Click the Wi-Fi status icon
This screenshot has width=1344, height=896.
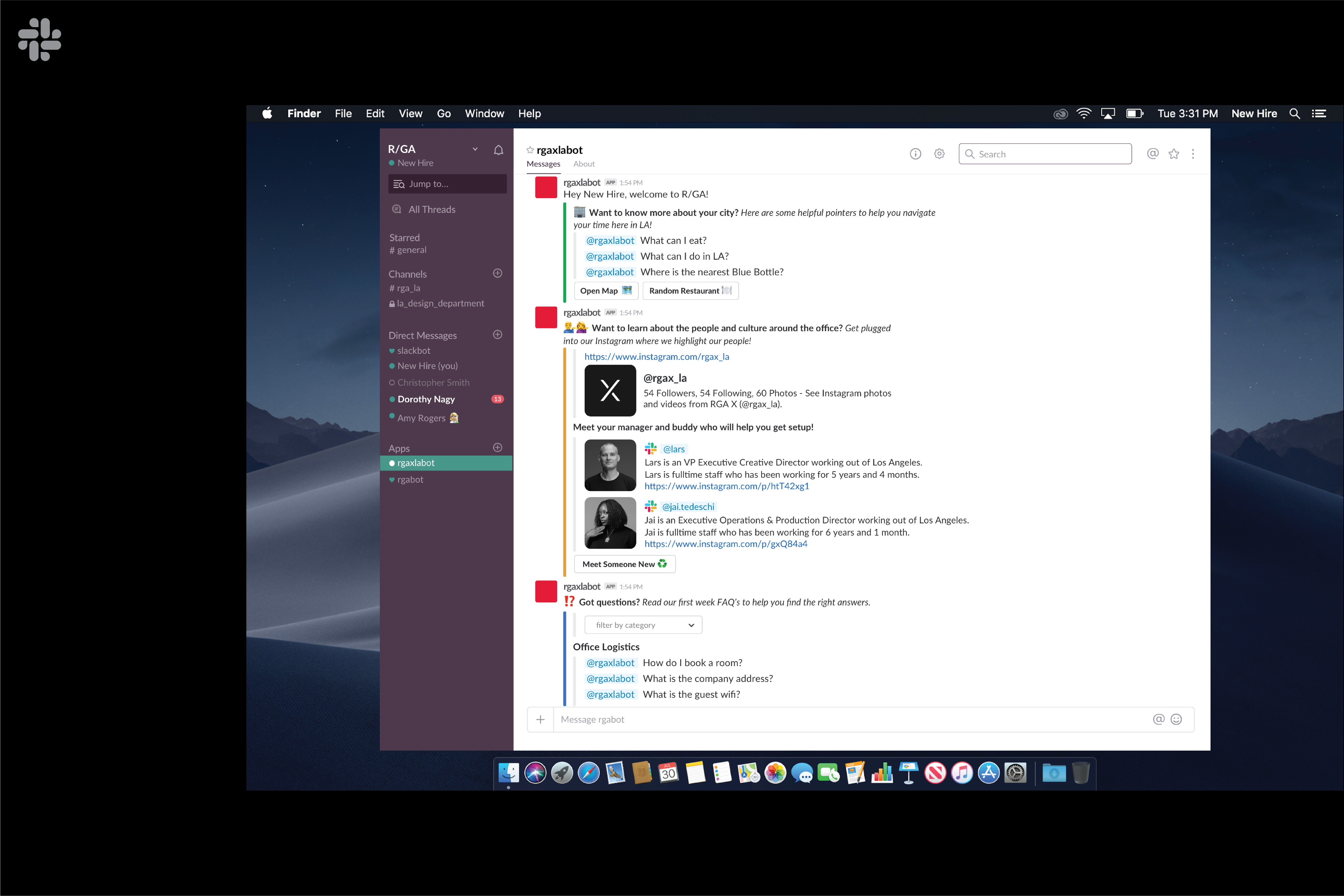[x=1083, y=114]
